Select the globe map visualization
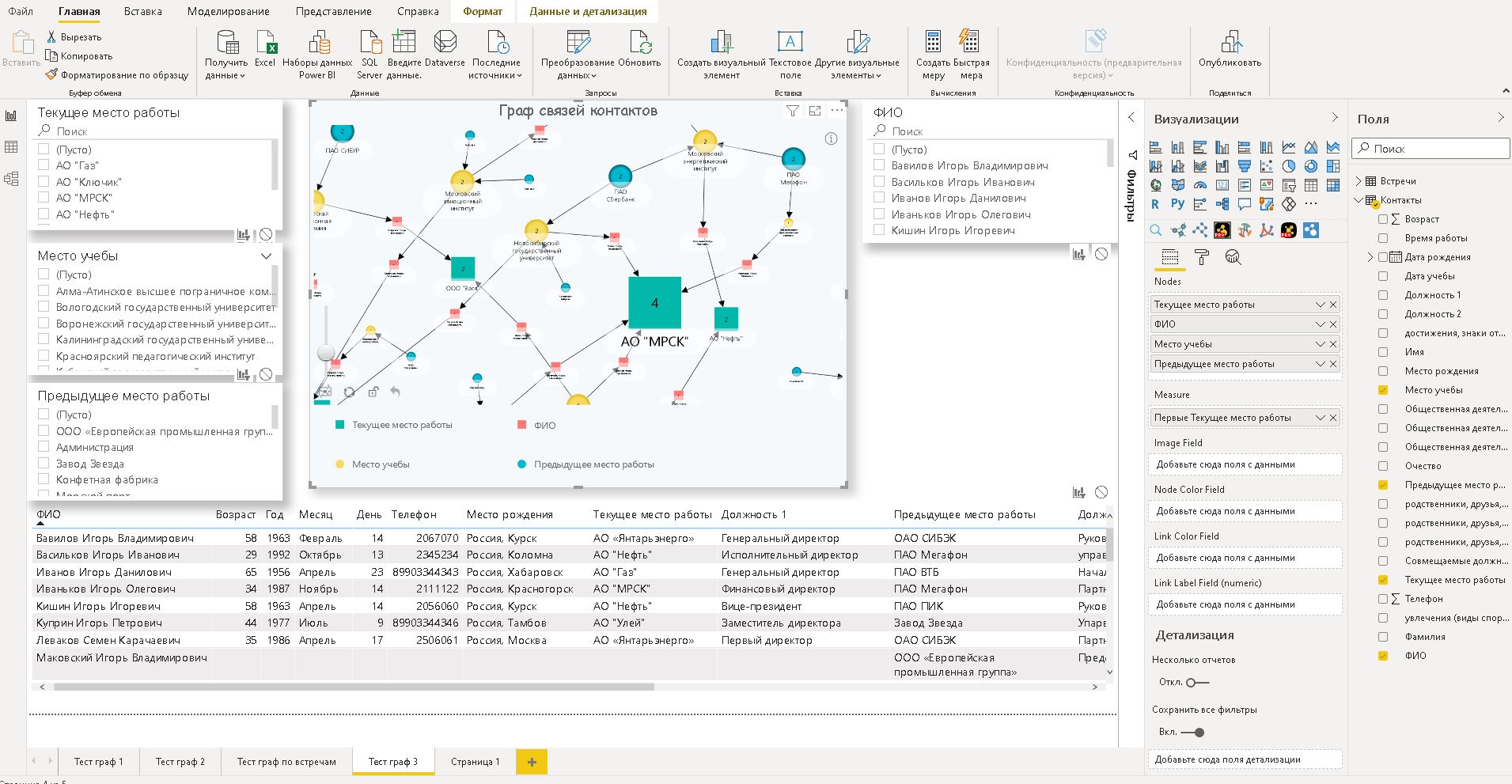 [1156, 185]
